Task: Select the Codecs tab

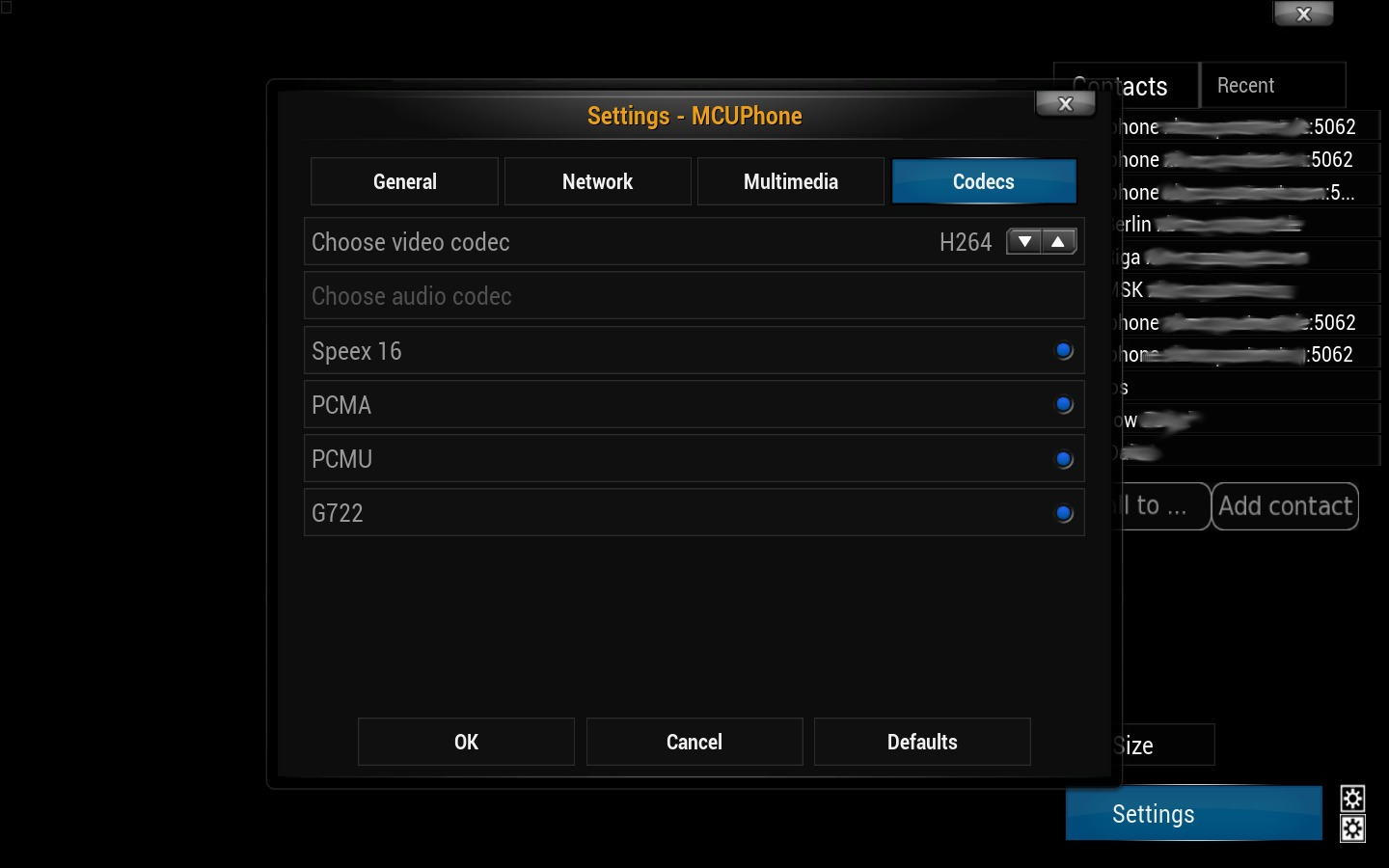Action: click(984, 181)
